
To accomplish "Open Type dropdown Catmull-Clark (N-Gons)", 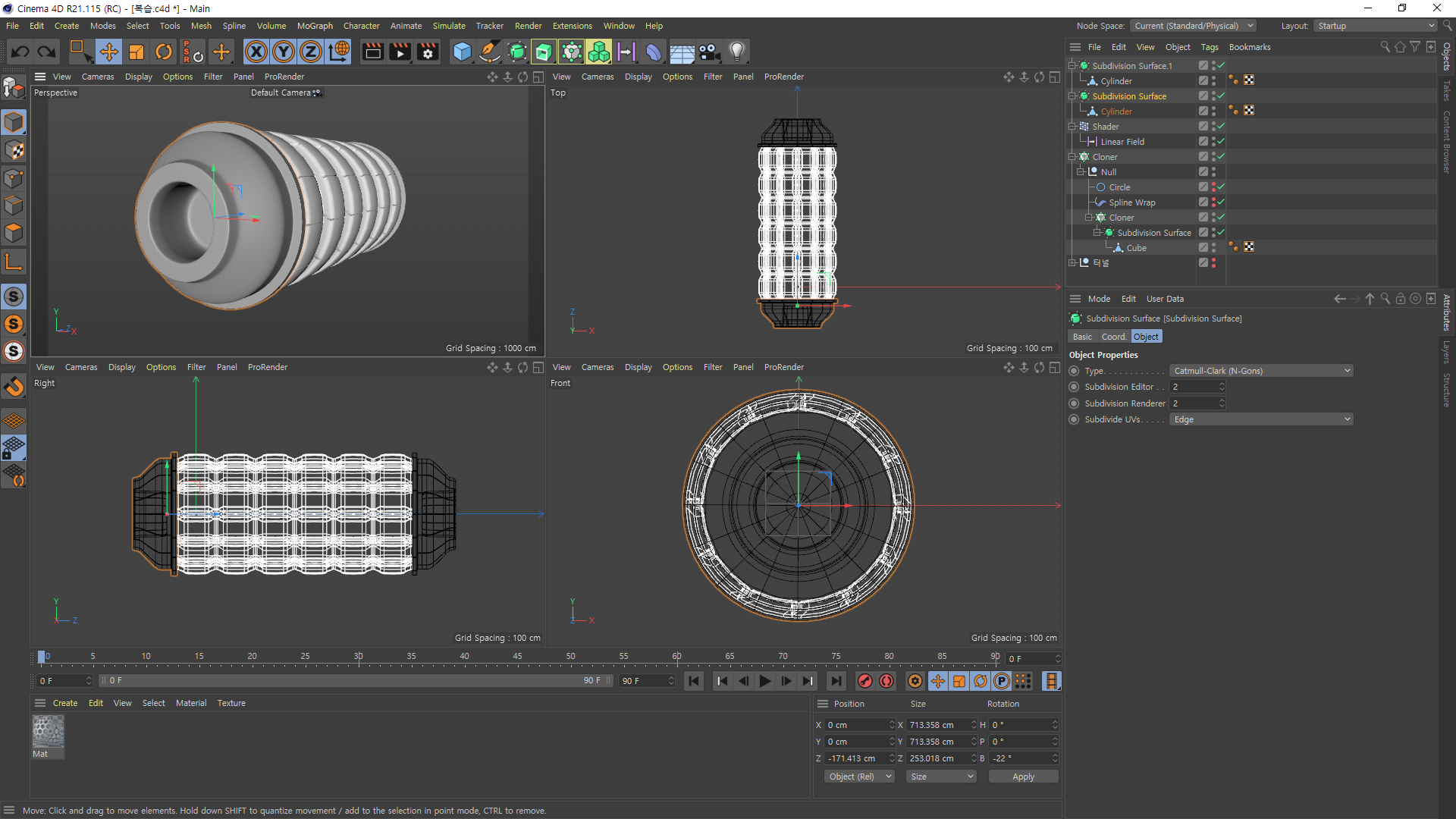I will [x=1260, y=371].
